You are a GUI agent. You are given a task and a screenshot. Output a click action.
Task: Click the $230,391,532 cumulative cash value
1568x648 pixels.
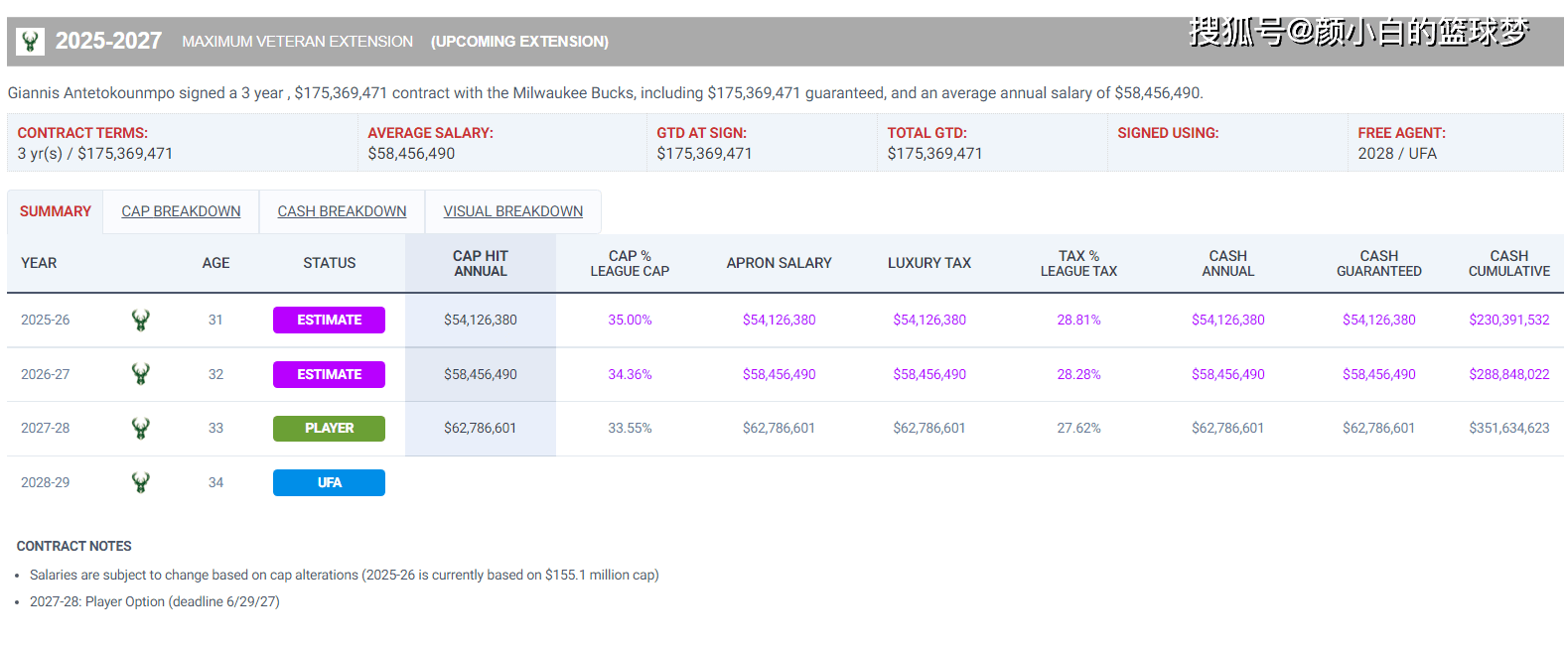[1509, 320]
